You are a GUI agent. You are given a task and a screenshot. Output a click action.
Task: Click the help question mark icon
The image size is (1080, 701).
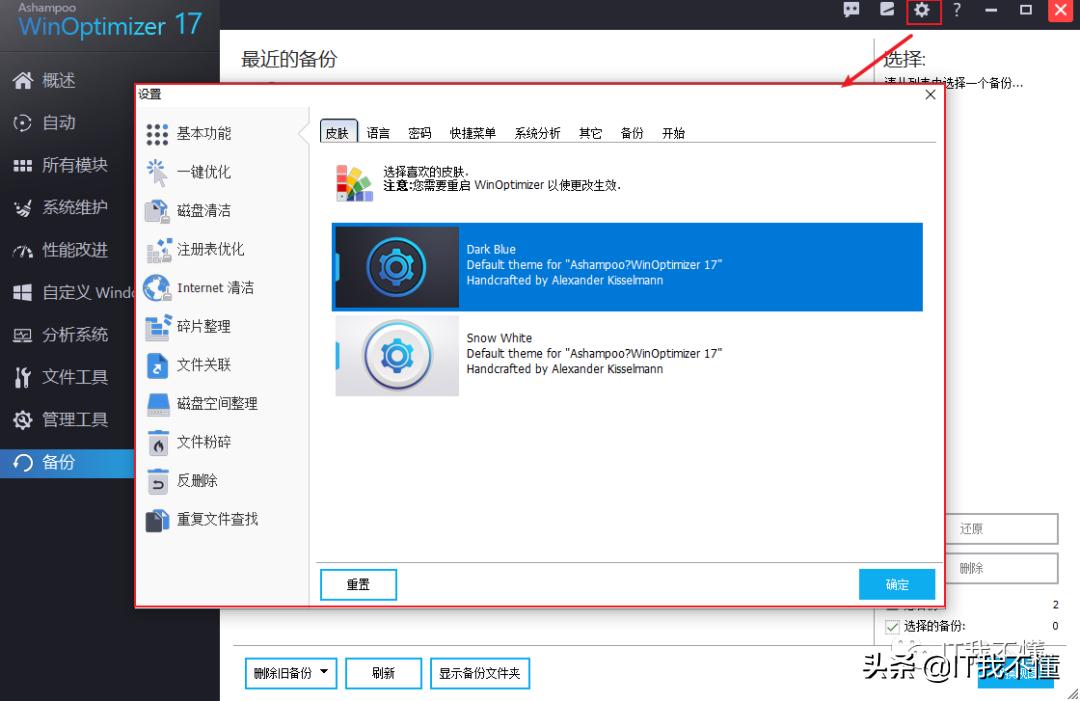click(957, 11)
